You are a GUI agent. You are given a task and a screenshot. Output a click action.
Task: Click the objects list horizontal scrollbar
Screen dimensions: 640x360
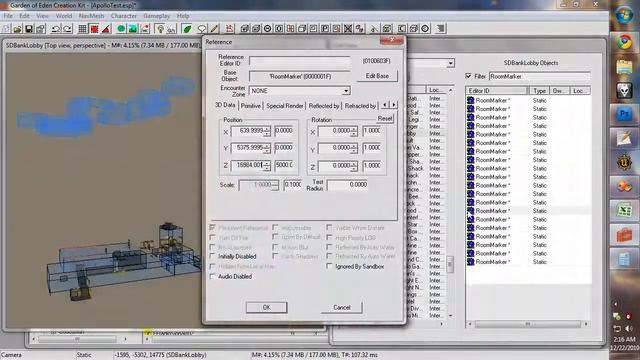(x=527, y=324)
